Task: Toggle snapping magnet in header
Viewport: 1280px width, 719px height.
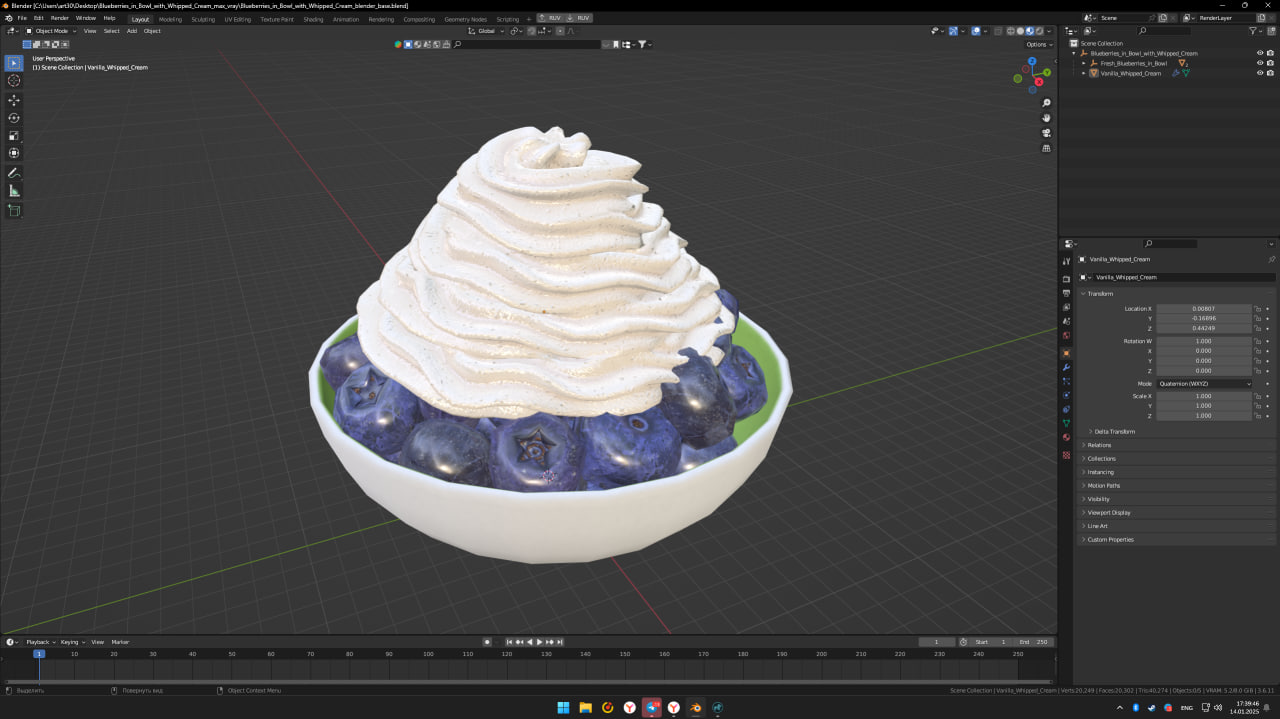Action: point(531,31)
